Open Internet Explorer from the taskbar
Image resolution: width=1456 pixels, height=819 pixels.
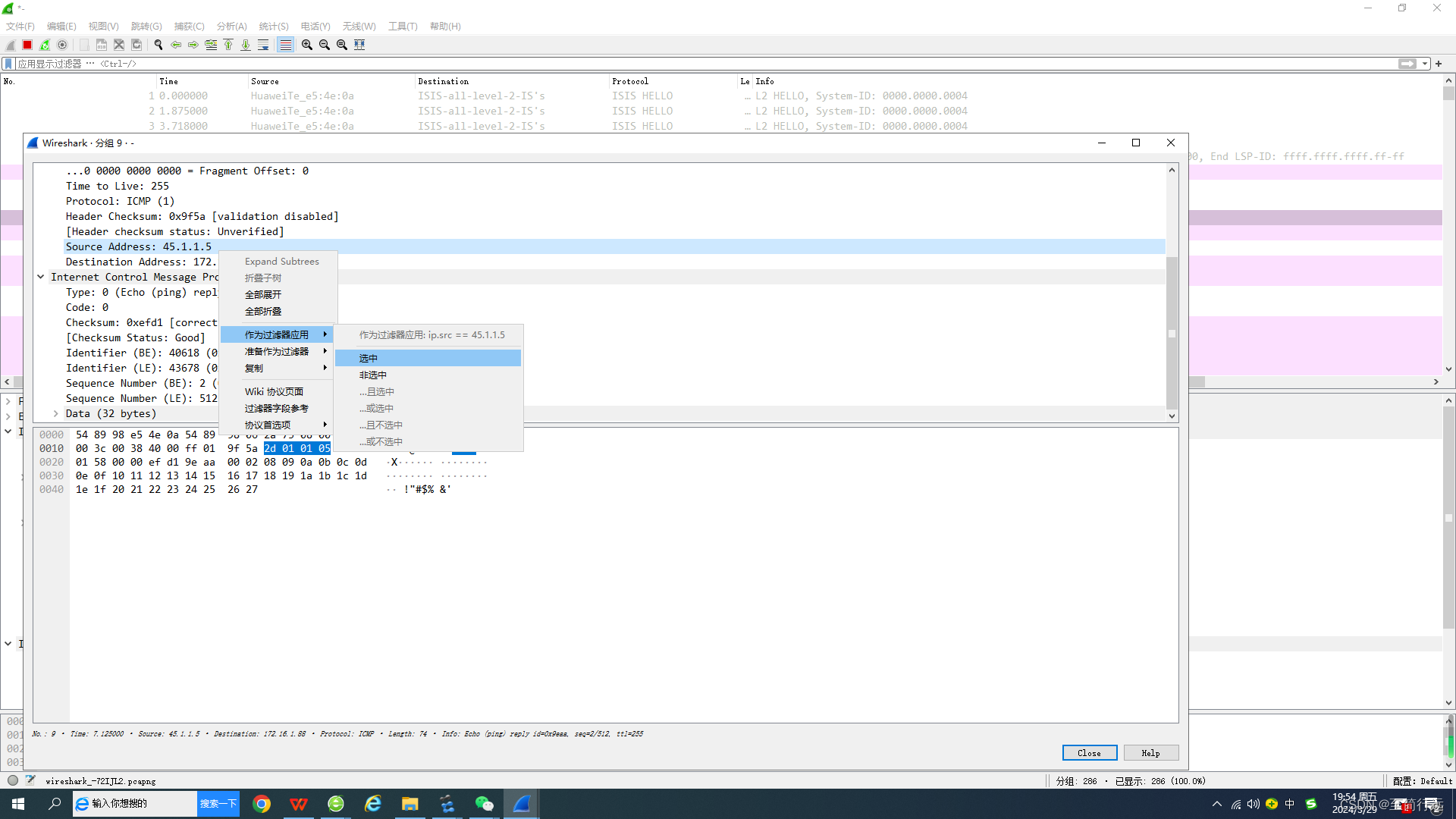(373, 804)
